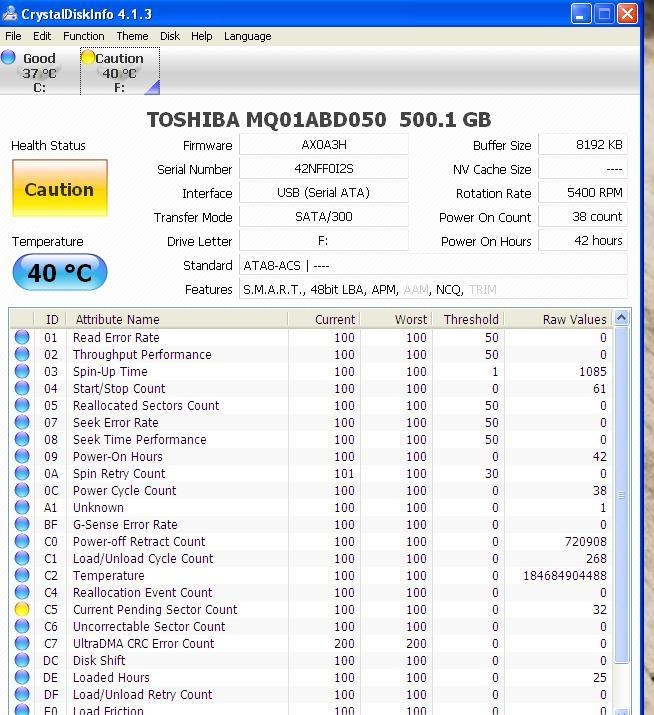Screen dimensions: 654x715
Task: Click the CrystalDiskInfo title bar app icon
Action: pyautogui.click(x=10, y=14)
